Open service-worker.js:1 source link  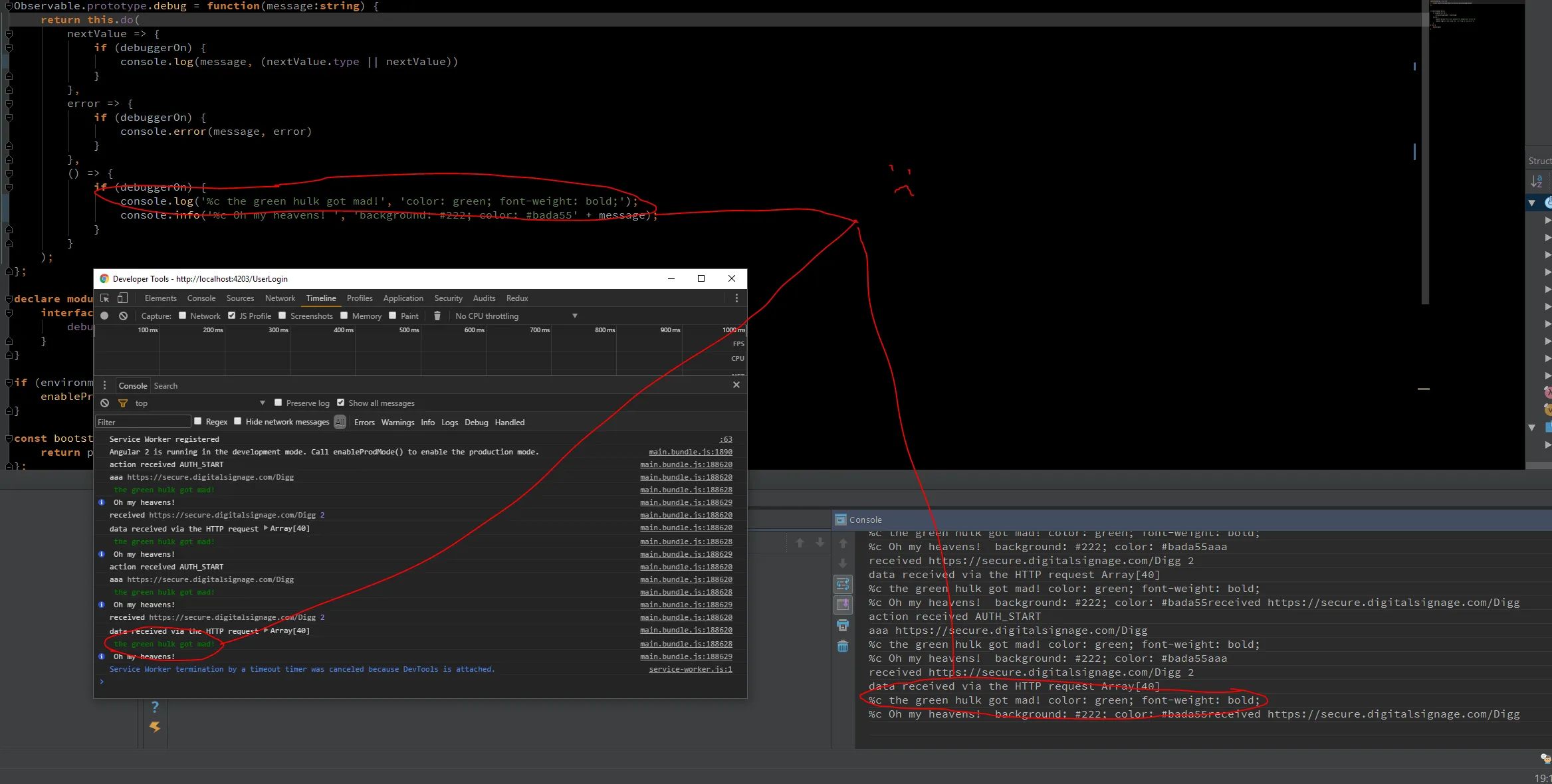click(690, 669)
